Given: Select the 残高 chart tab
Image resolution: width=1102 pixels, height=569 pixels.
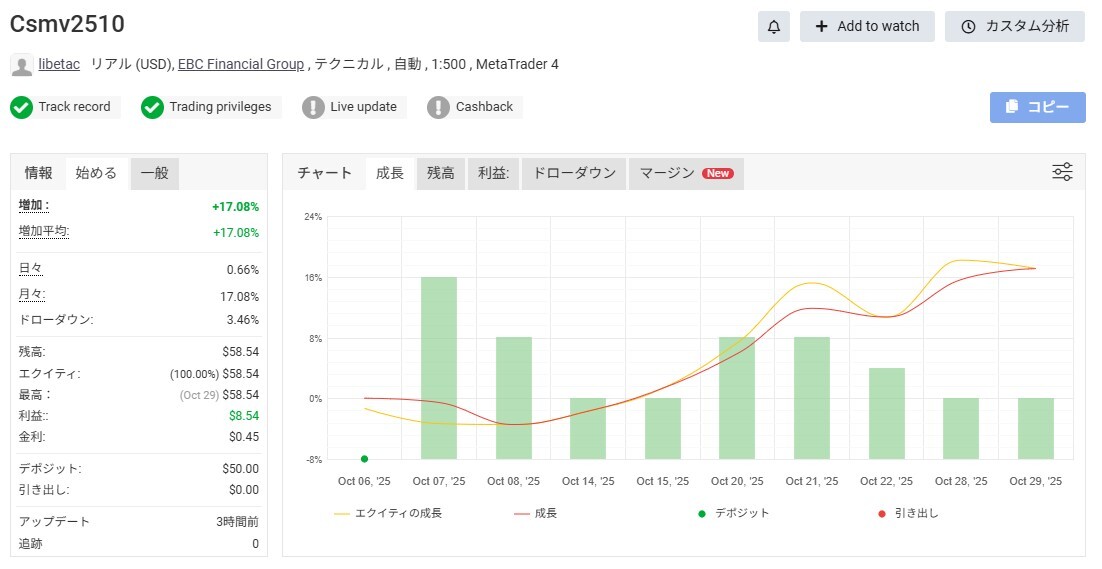Looking at the screenshot, I should coord(440,173).
